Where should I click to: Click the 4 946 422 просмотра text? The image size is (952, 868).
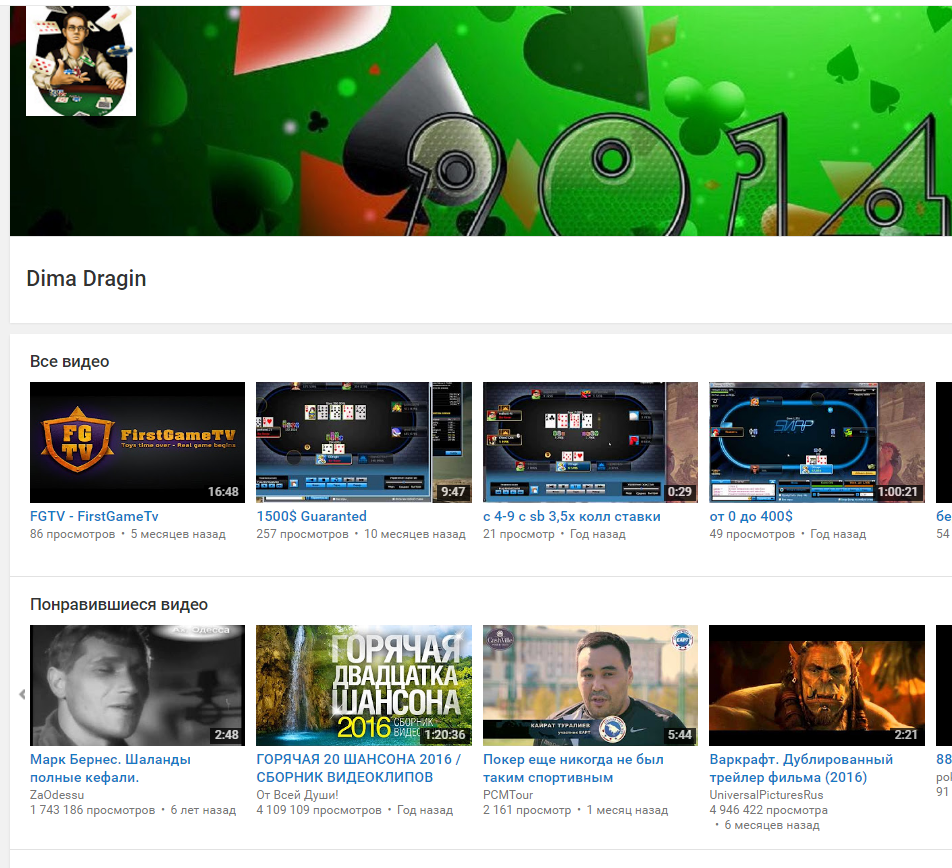click(768, 810)
